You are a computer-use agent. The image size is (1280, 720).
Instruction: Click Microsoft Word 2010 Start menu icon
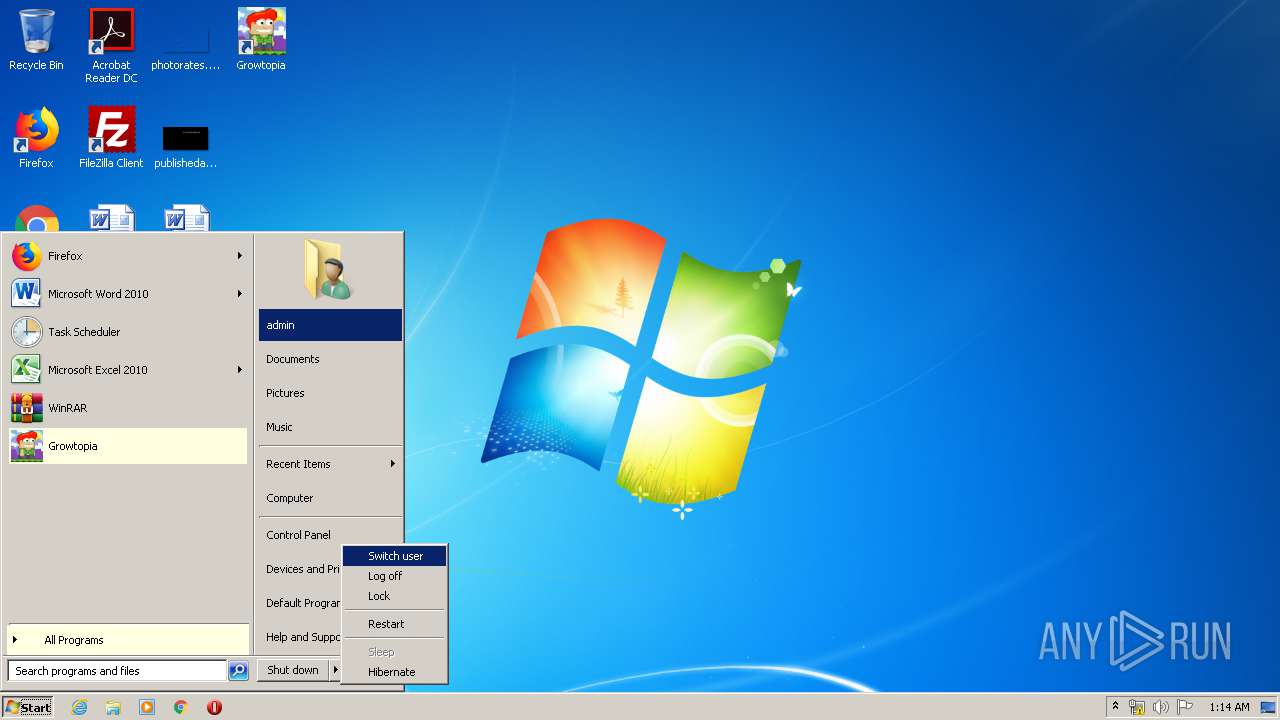point(27,294)
